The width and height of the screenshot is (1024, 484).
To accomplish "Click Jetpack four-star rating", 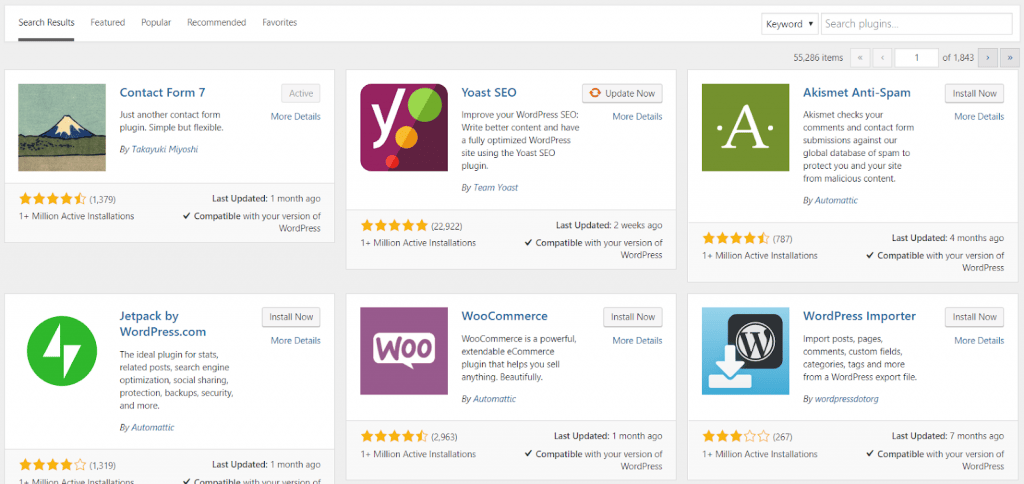I will point(53,466).
